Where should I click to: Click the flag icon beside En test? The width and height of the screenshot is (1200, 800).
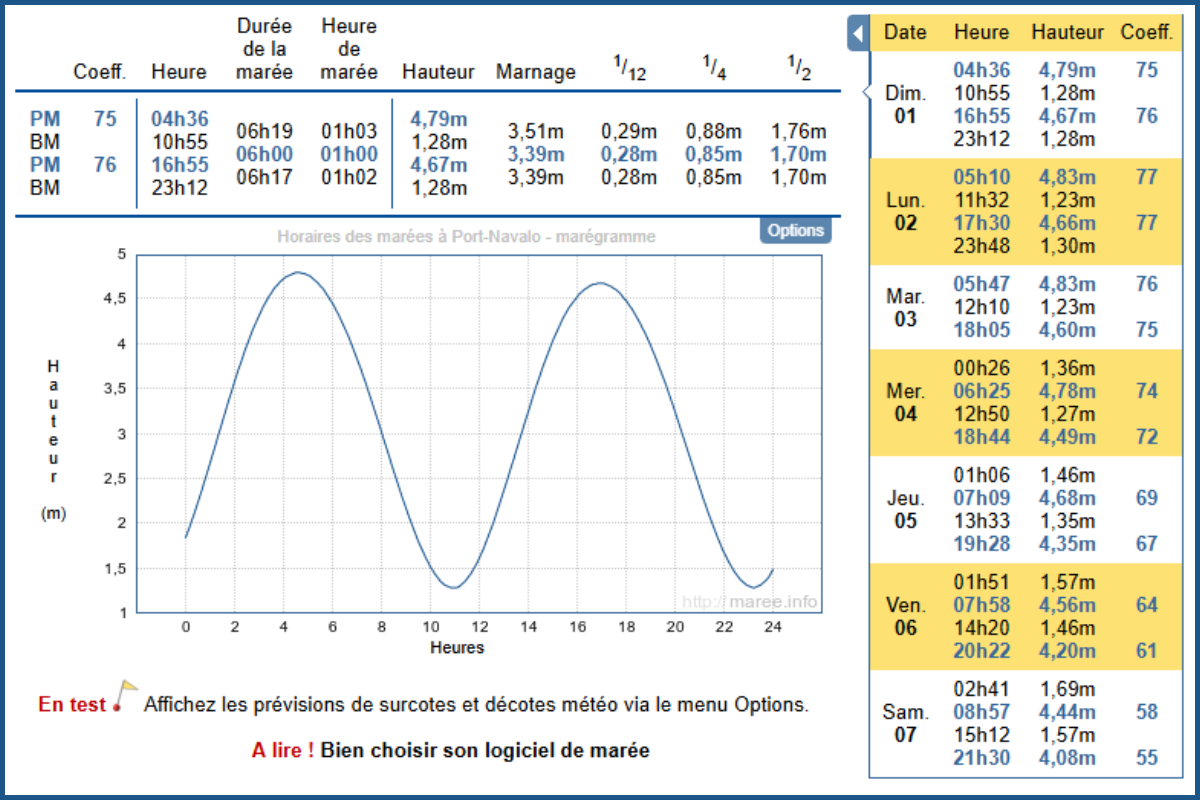[125, 695]
